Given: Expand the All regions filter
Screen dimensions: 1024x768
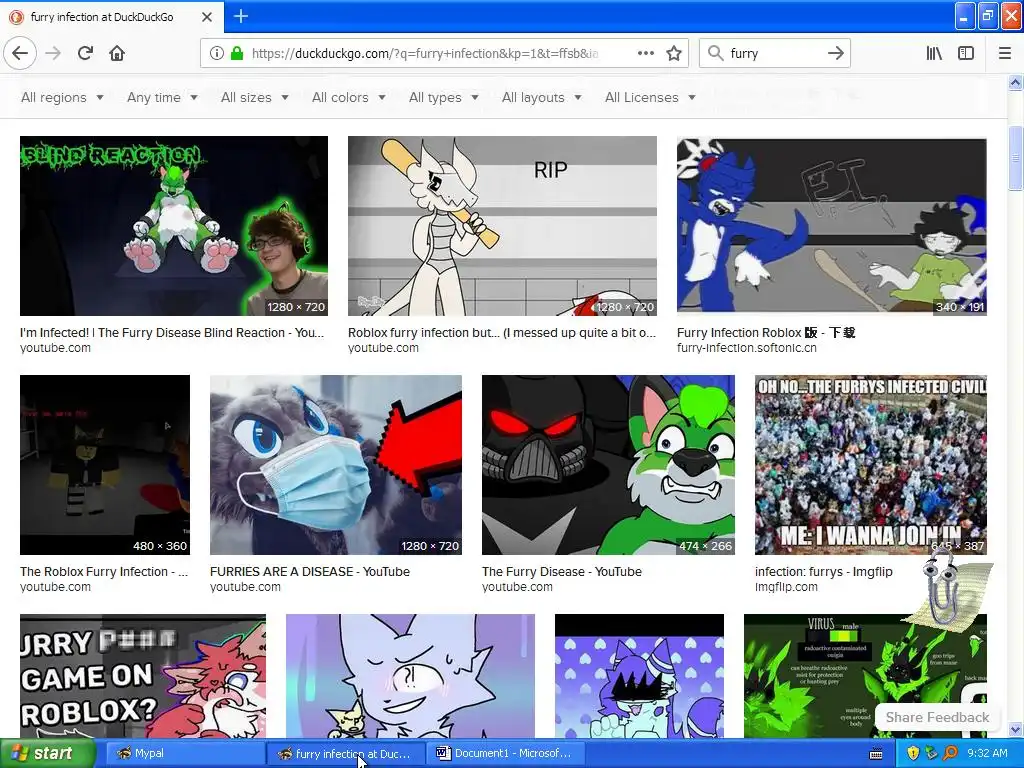Looking at the screenshot, I should coord(62,97).
